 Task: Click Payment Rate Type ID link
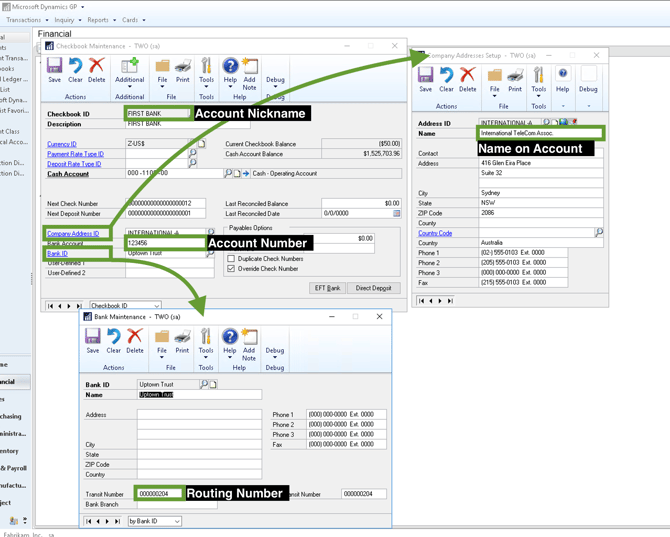75,154
